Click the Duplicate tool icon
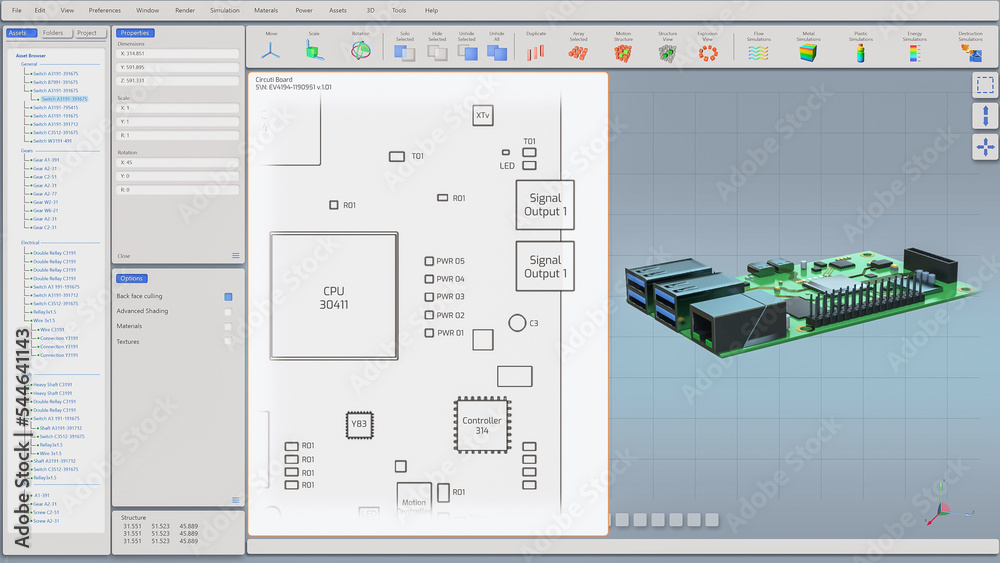Image resolution: width=1000 pixels, height=563 pixels. [x=536, y=53]
